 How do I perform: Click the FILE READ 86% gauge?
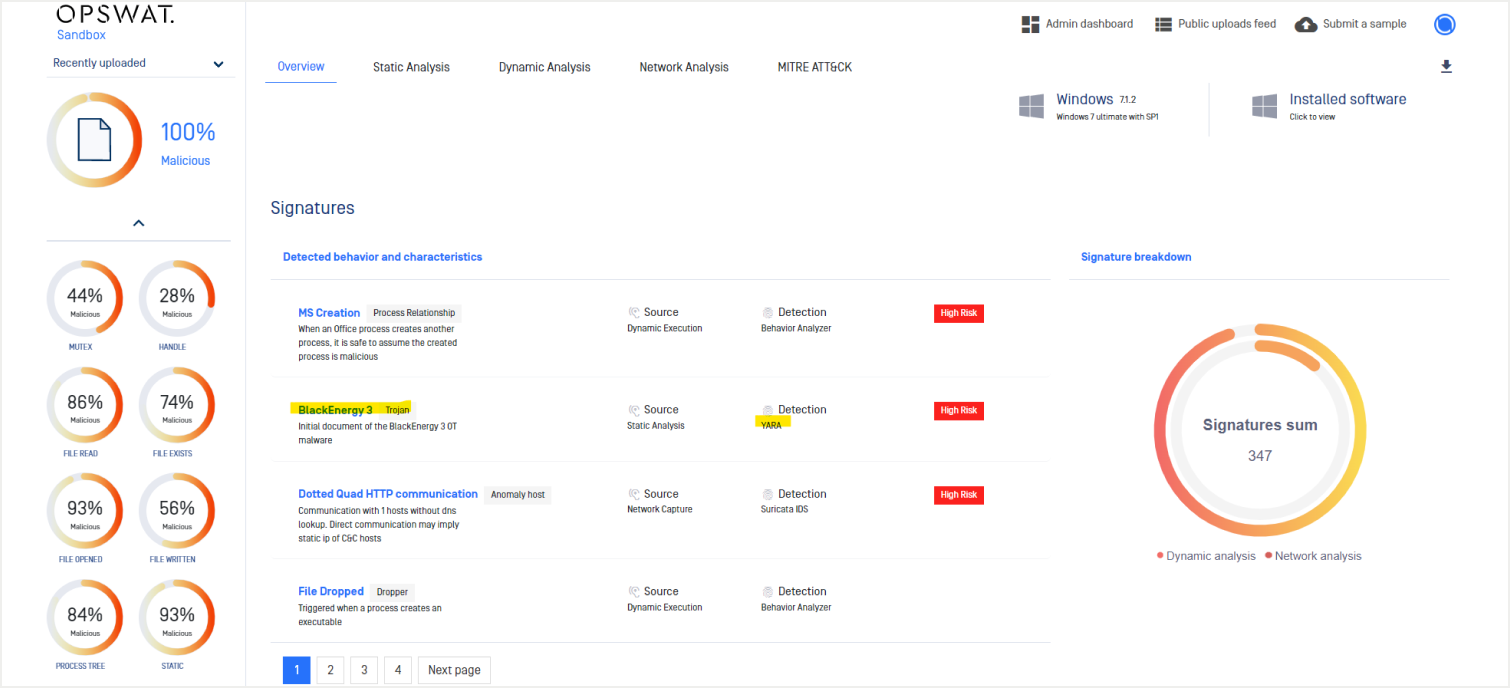click(85, 405)
